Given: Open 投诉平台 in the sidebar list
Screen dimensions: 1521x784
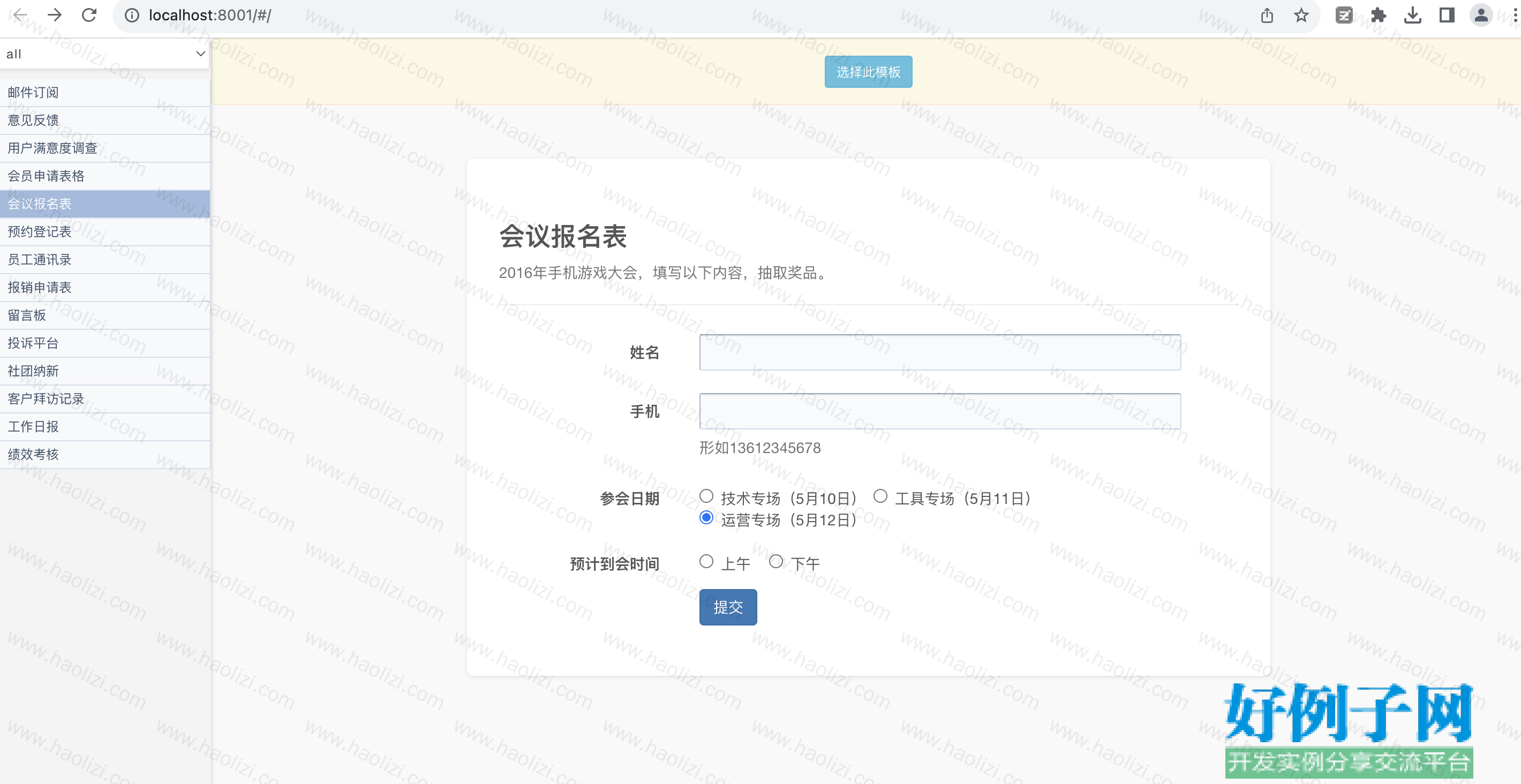Looking at the screenshot, I should click(x=105, y=343).
